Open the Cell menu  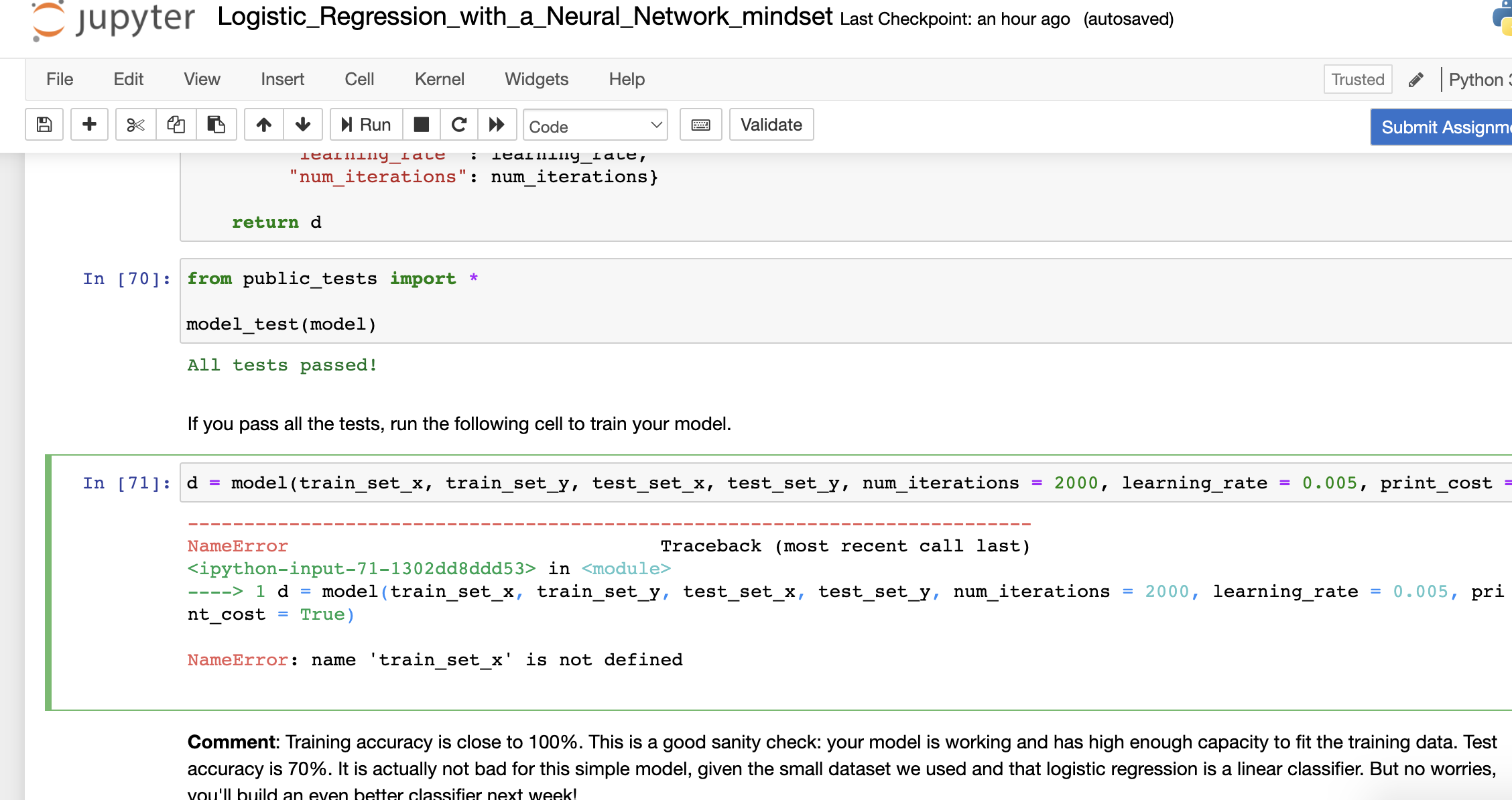coord(359,79)
